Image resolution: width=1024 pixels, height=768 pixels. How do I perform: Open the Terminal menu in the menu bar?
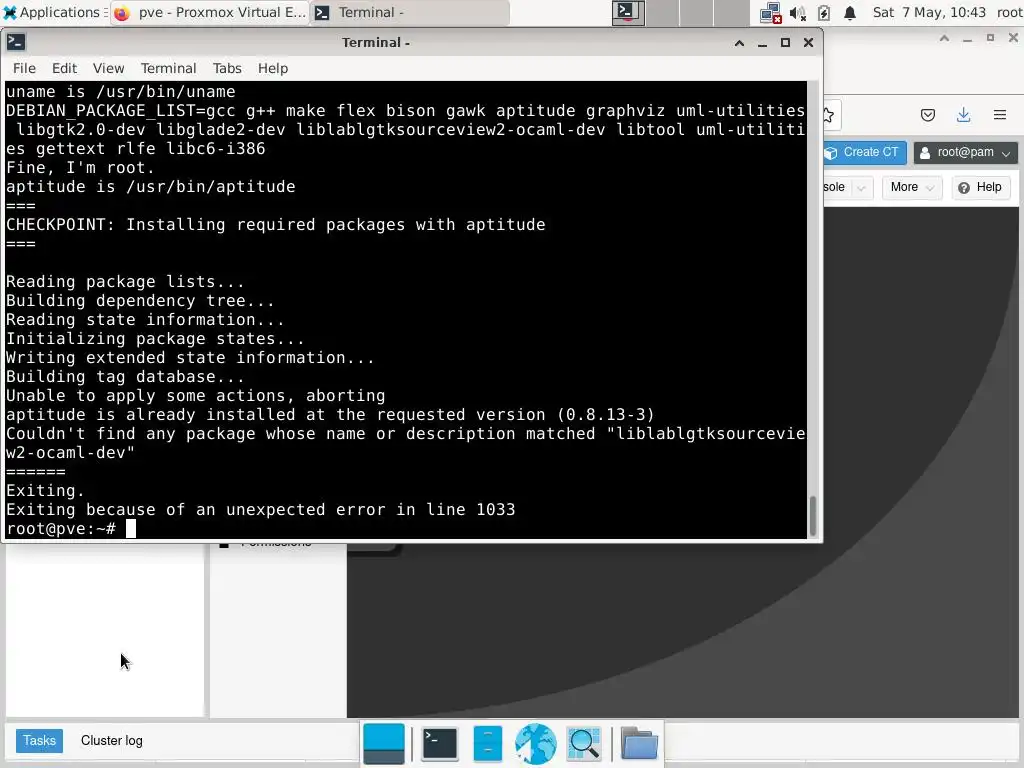pyautogui.click(x=168, y=68)
